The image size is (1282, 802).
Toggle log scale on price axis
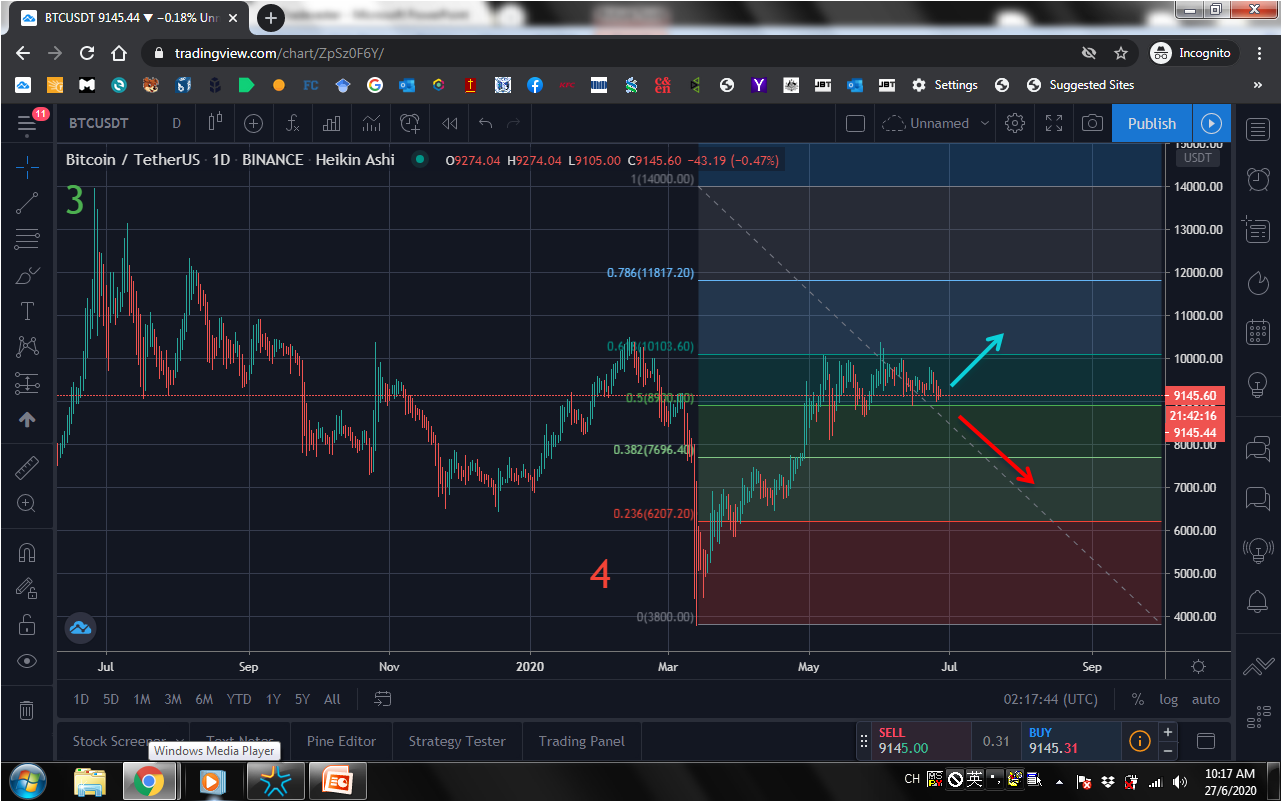coord(1168,699)
